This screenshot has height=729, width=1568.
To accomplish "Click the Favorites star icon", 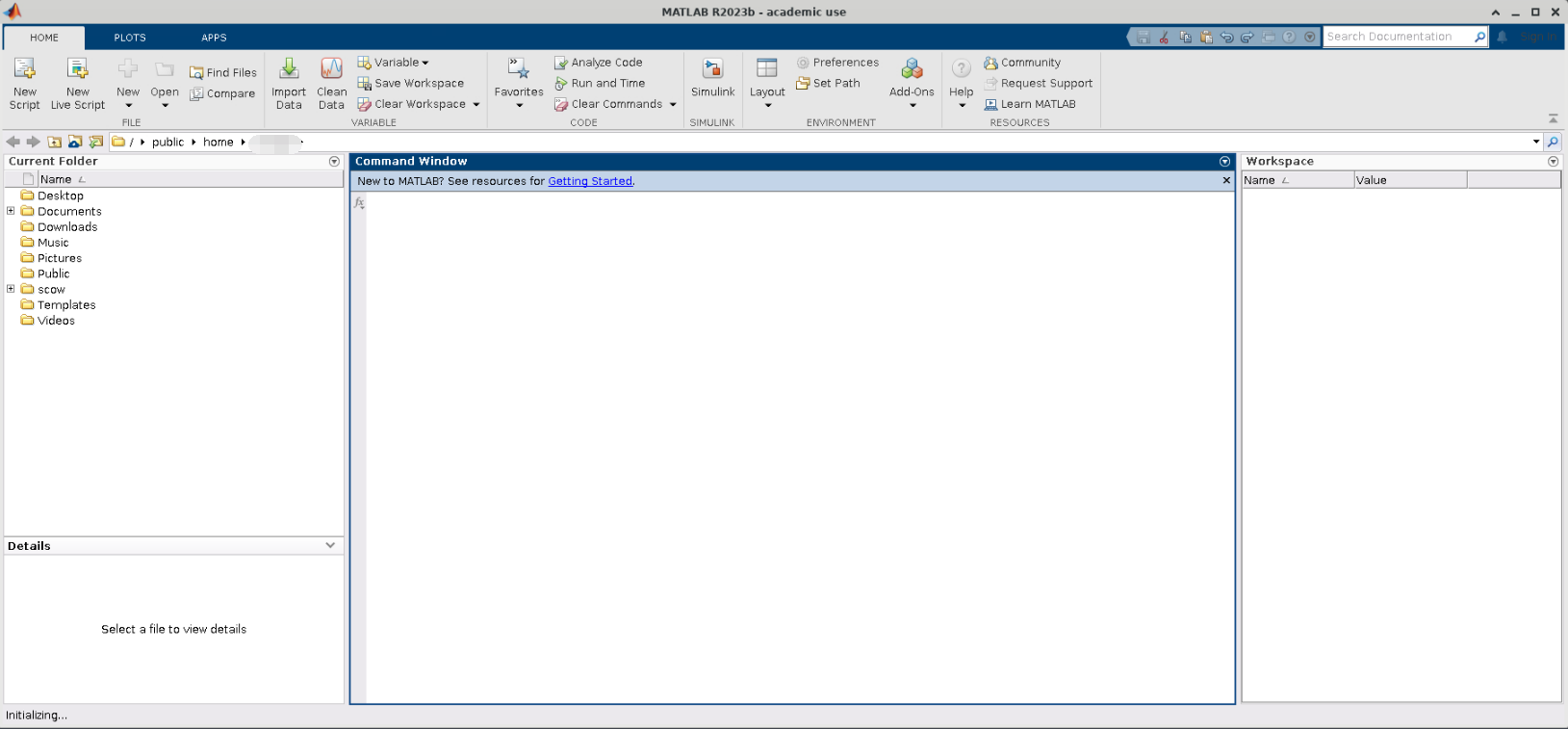I will click(x=519, y=68).
